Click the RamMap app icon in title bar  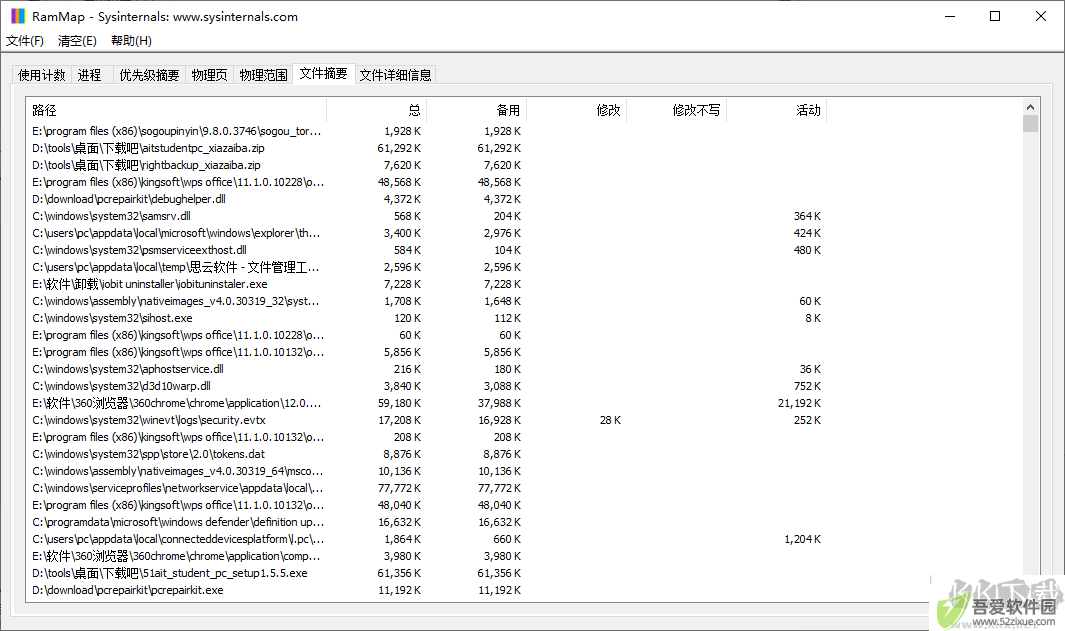pos(18,16)
